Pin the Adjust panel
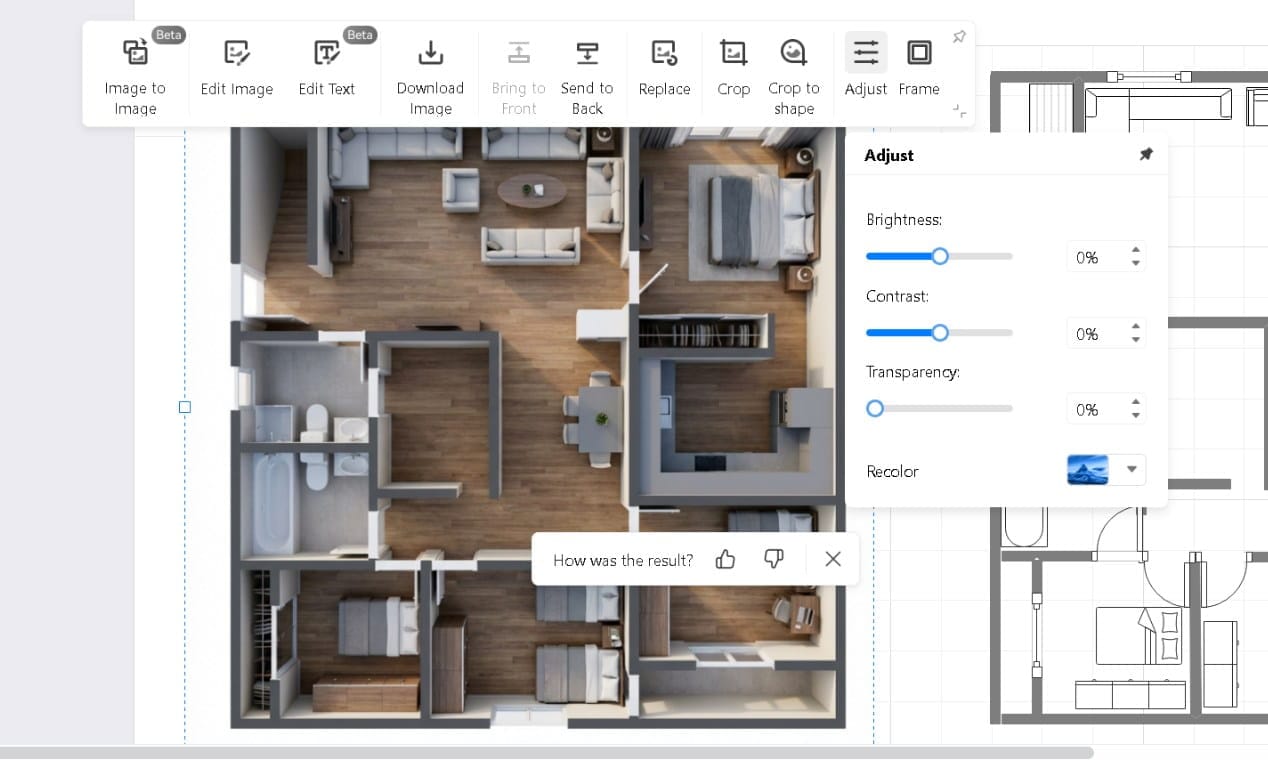The width and height of the screenshot is (1268, 760). pyautogui.click(x=1146, y=154)
